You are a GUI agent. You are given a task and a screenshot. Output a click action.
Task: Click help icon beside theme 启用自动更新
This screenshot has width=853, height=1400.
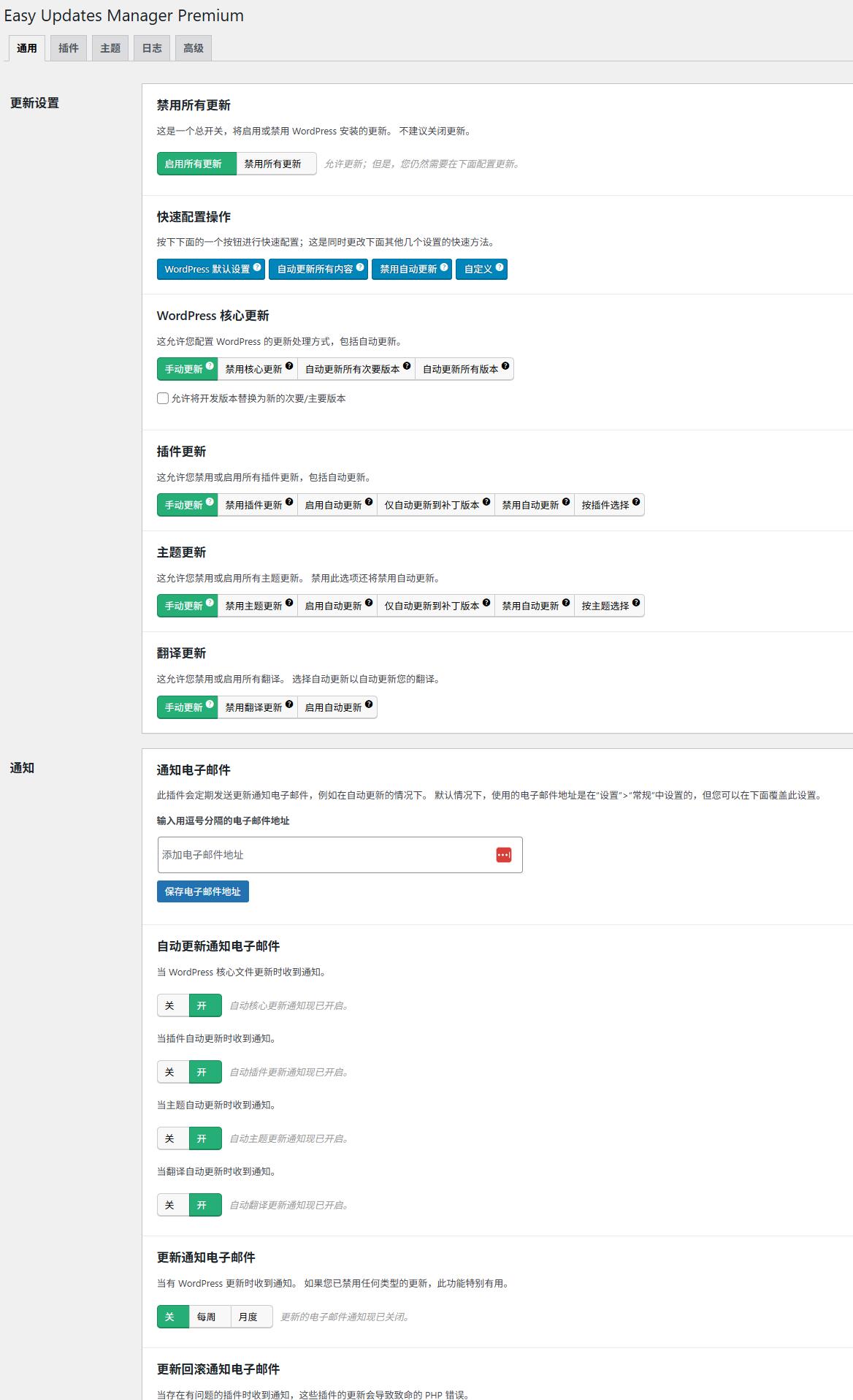(x=369, y=603)
